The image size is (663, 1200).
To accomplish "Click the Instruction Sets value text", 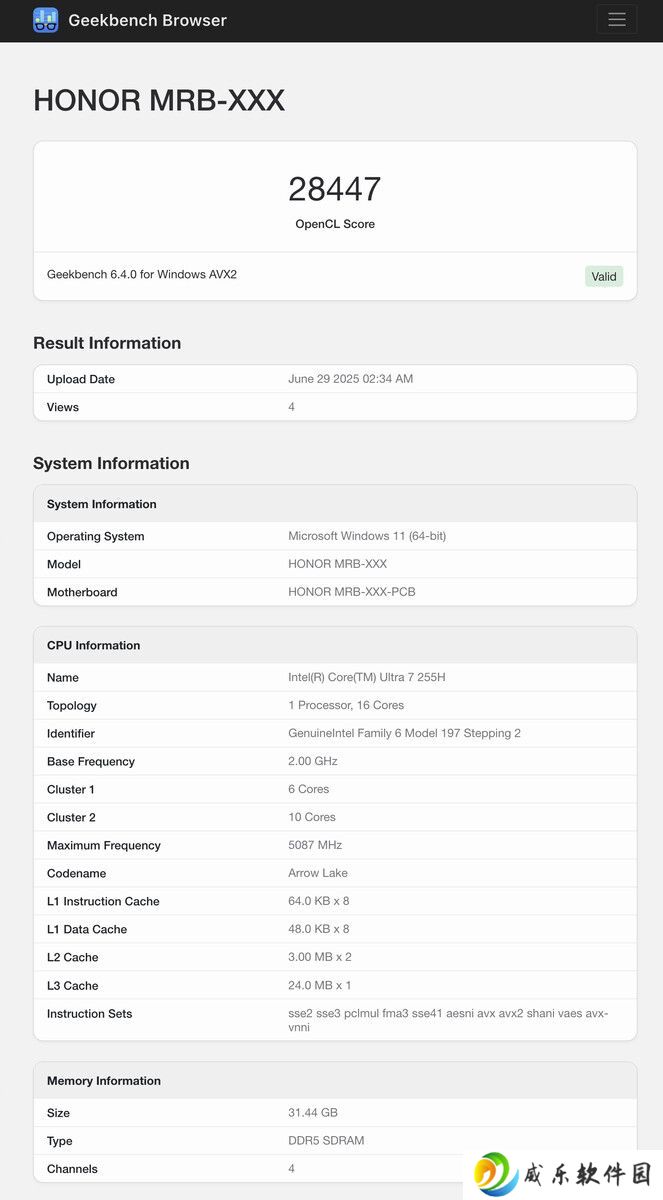I will click(448, 1020).
